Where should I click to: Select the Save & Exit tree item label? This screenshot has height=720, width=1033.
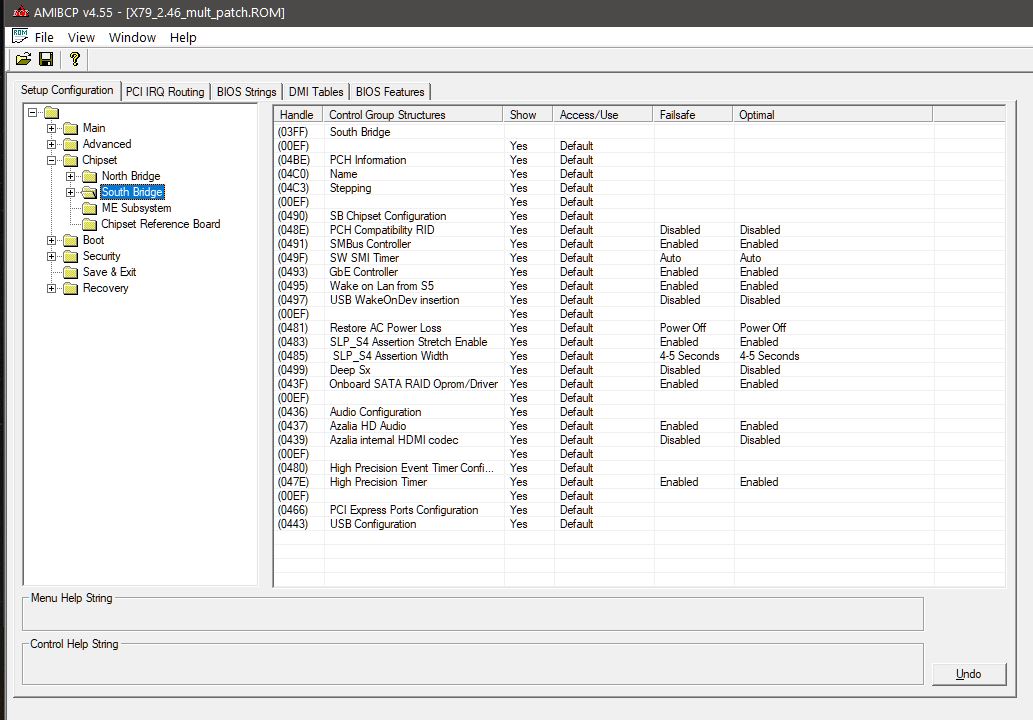click(x=109, y=272)
